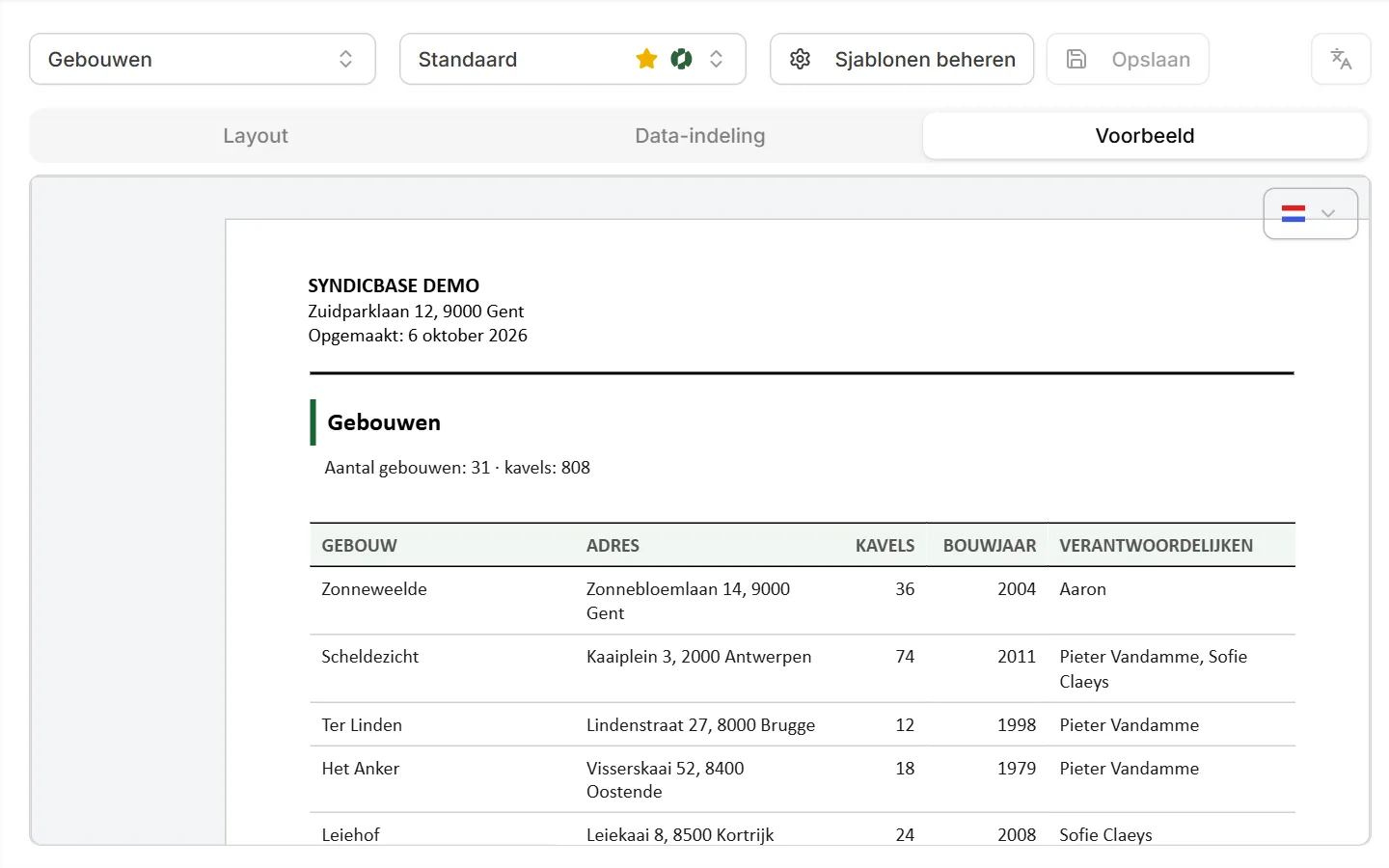Click the build year 1979
This screenshot has width=1389, height=868.
coord(1017,769)
